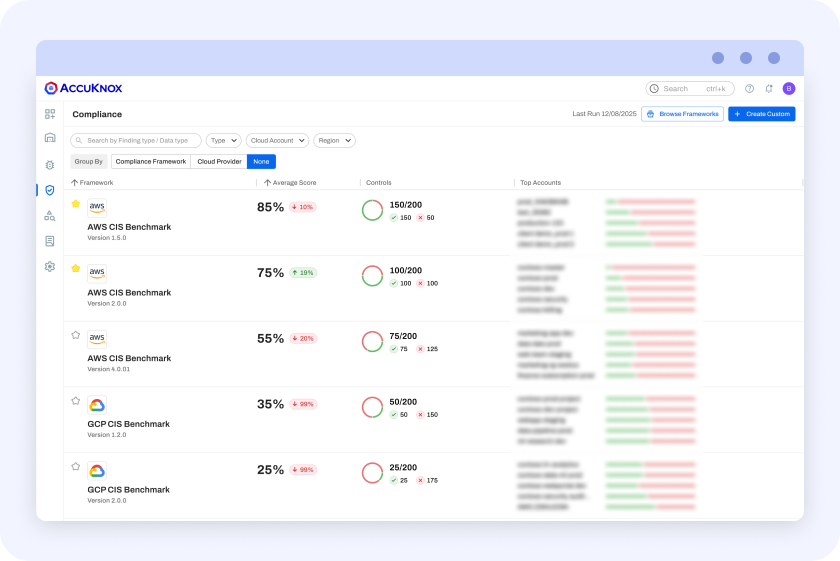Click the bug-shaped issues icon in sidebar
The image size is (840, 561).
[50, 164]
